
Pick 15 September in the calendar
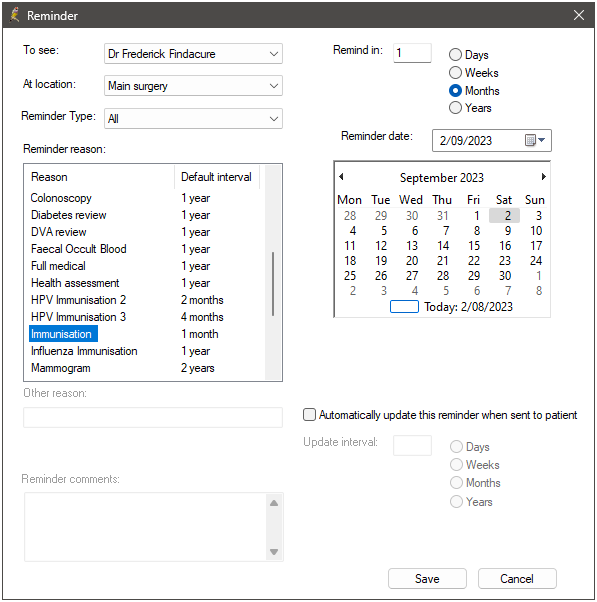(x=474, y=246)
